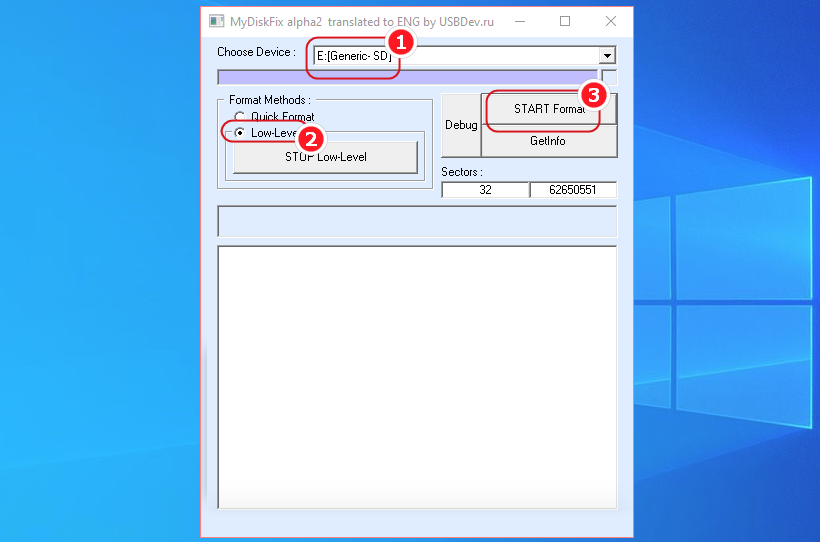Select the Quick Format radio button
The image size is (820, 542).
[240, 117]
